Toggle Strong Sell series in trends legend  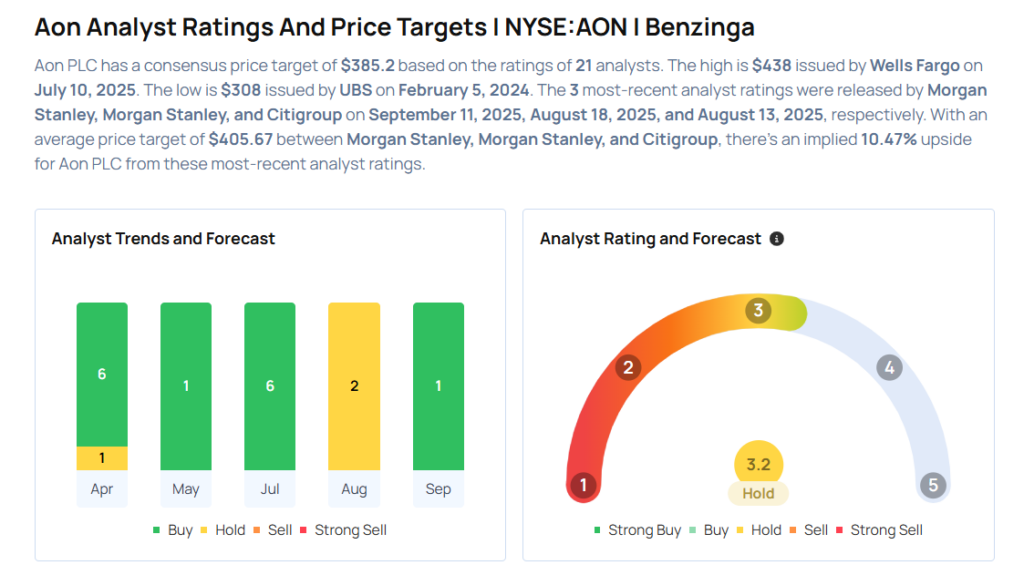click(x=342, y=530)
